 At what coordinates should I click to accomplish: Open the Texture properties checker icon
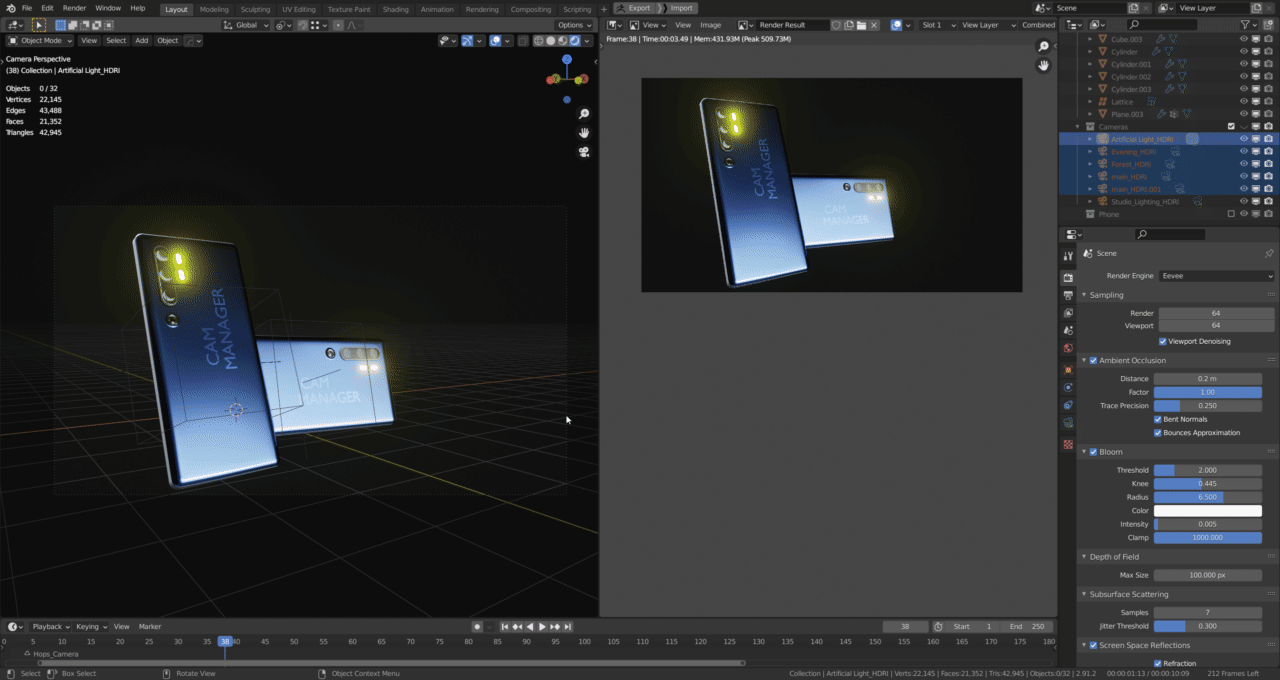1068,444
